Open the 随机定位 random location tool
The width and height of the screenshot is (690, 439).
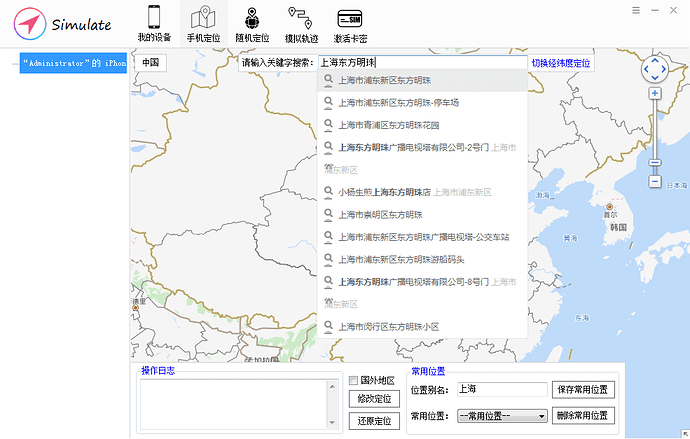click(x=252, y=25)
